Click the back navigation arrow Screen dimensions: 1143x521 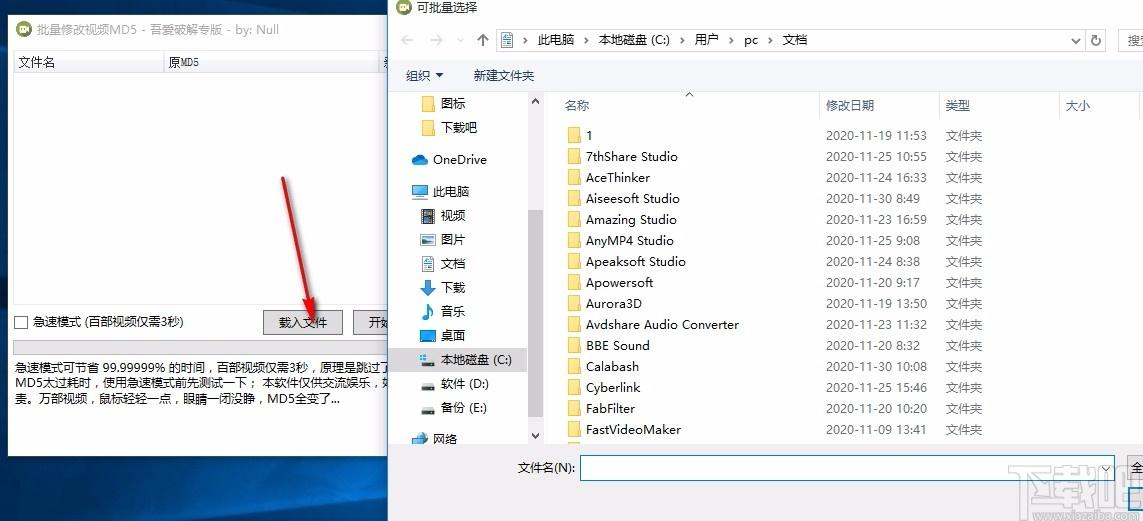pos(407,40)
